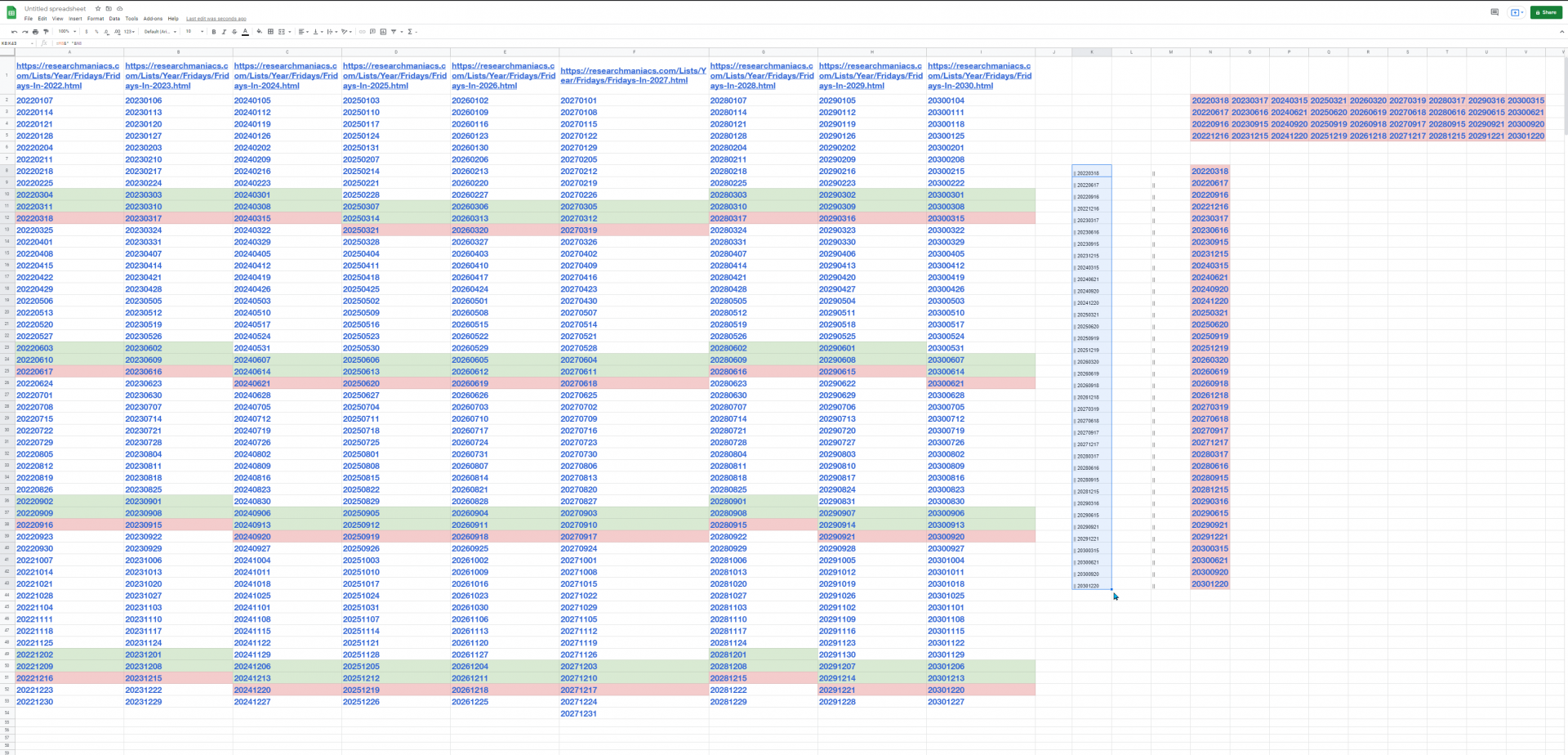1568x755 pixels.
Task: Redo the last action
Action: point(24,32)
